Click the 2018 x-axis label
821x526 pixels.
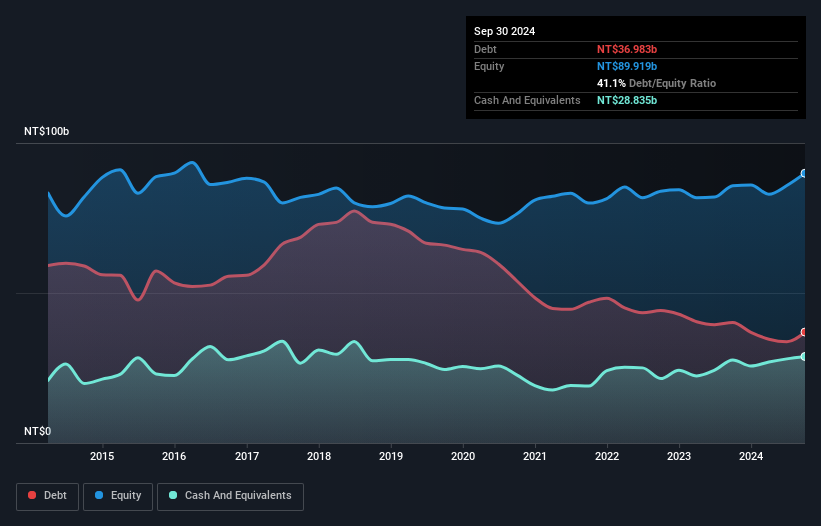coord(319,456)
